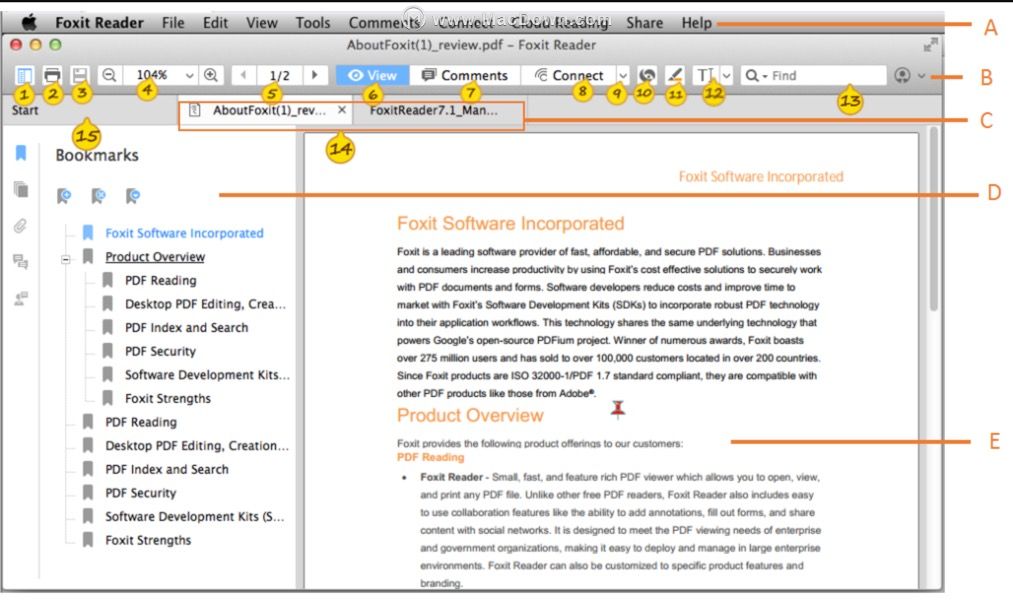The width and height of the screenshot is (1013, 600).
Task: Open the typewriter tool dropdown arrow
Action: pyautogui.click(x=727, y=76)
